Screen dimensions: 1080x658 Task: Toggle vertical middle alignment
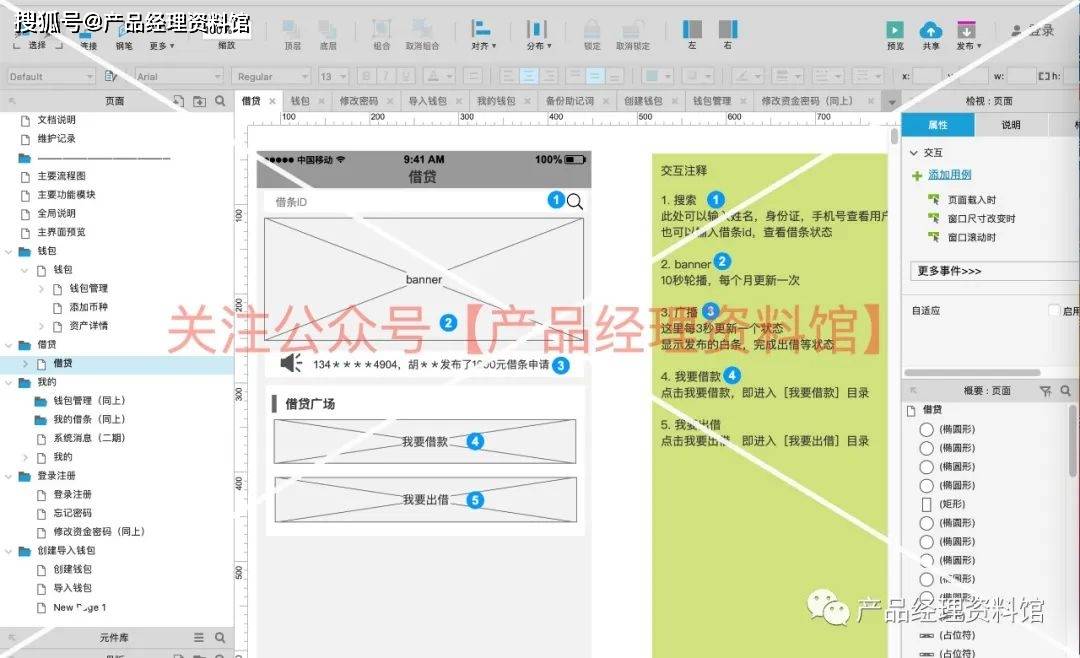596,76
